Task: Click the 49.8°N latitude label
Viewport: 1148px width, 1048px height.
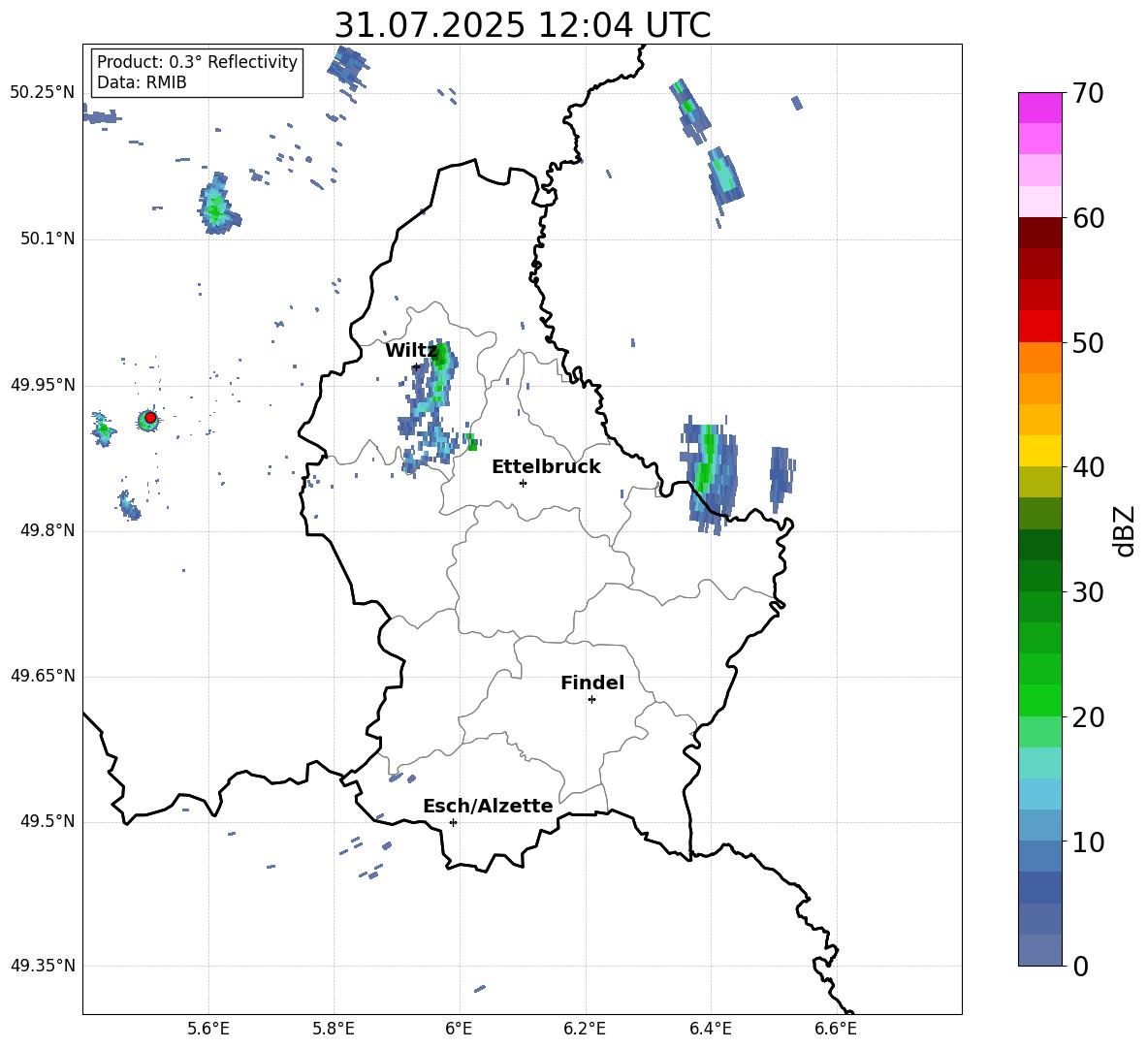Action: [48, 530]
